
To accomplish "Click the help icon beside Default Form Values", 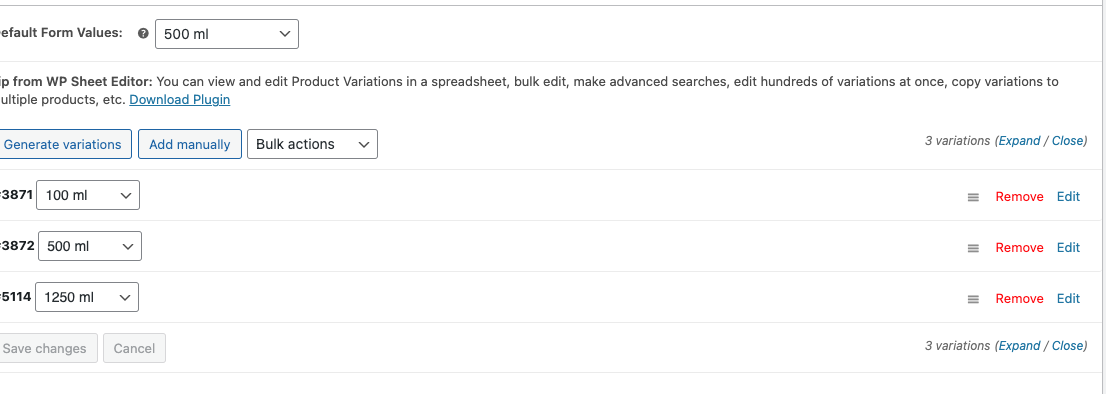I will tap(143, 33).
